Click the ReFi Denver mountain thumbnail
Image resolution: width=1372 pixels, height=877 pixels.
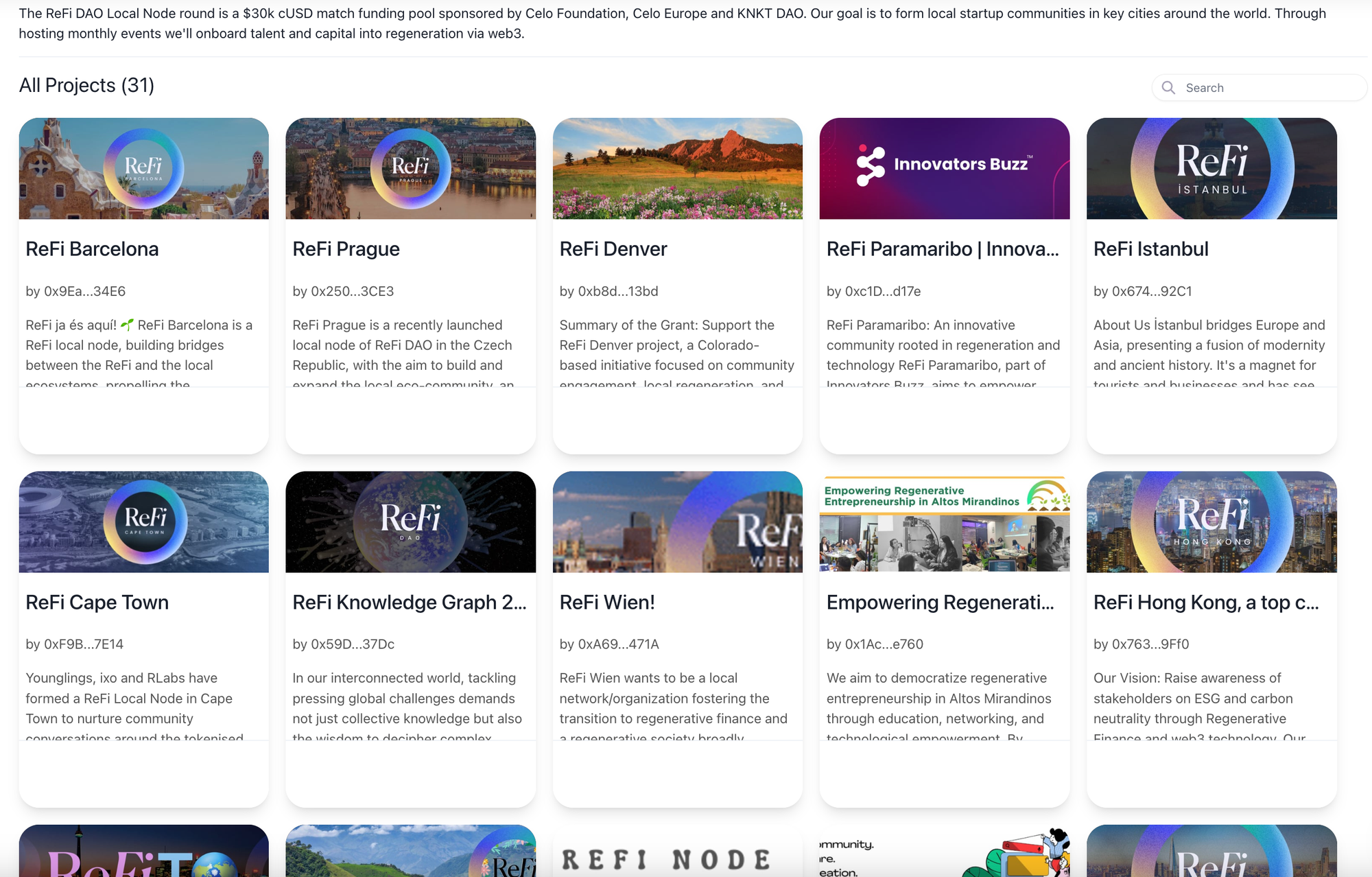677,169
